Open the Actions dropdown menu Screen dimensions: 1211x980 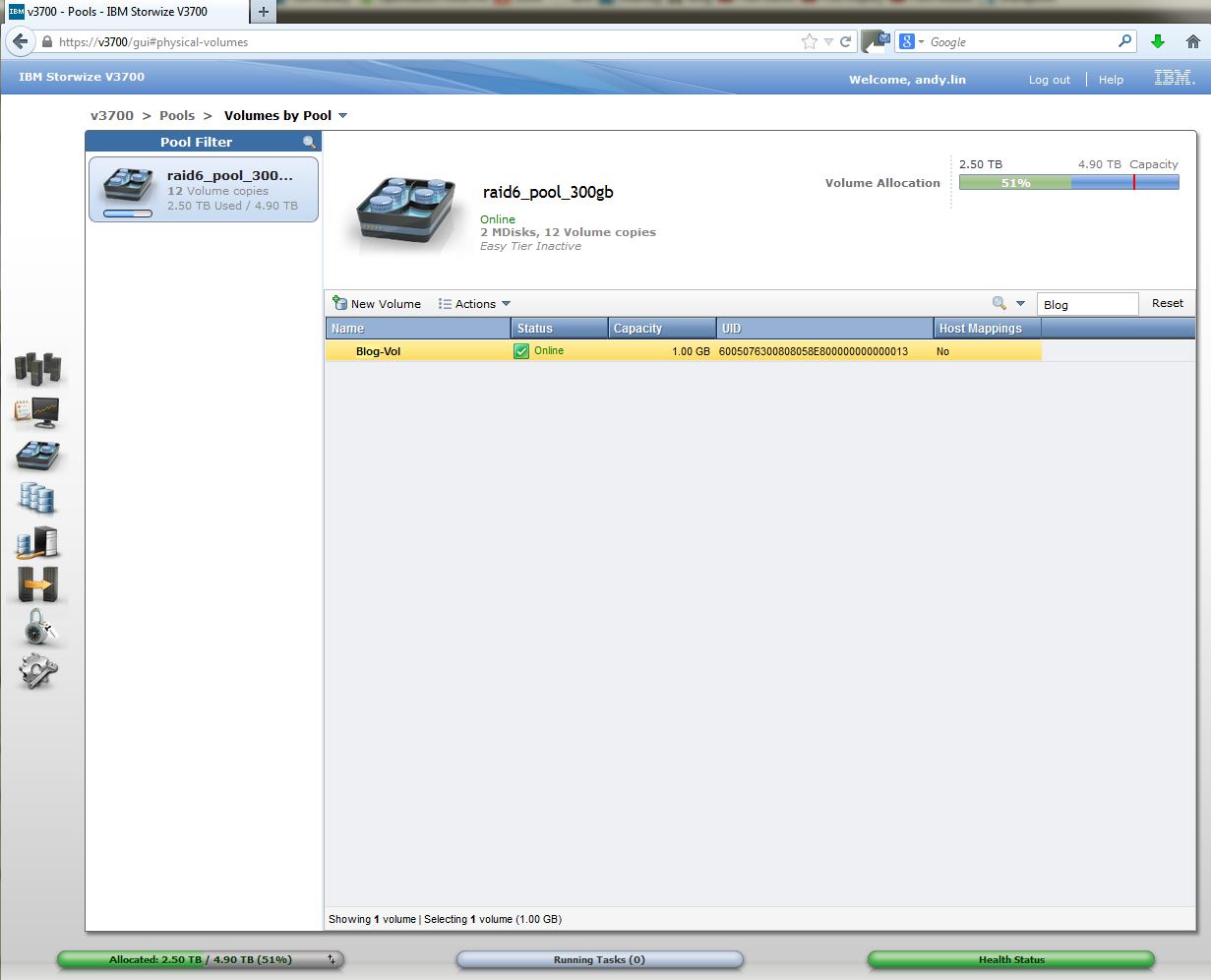click(x=474, y=304)
